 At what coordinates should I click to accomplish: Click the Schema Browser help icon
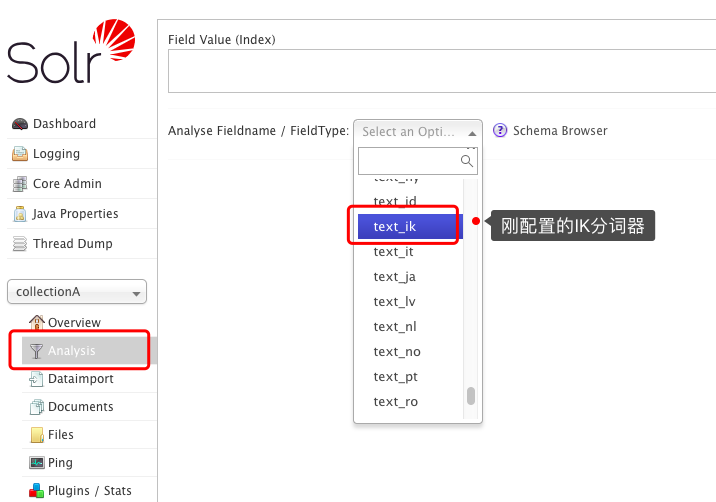[x=500, y=131]
